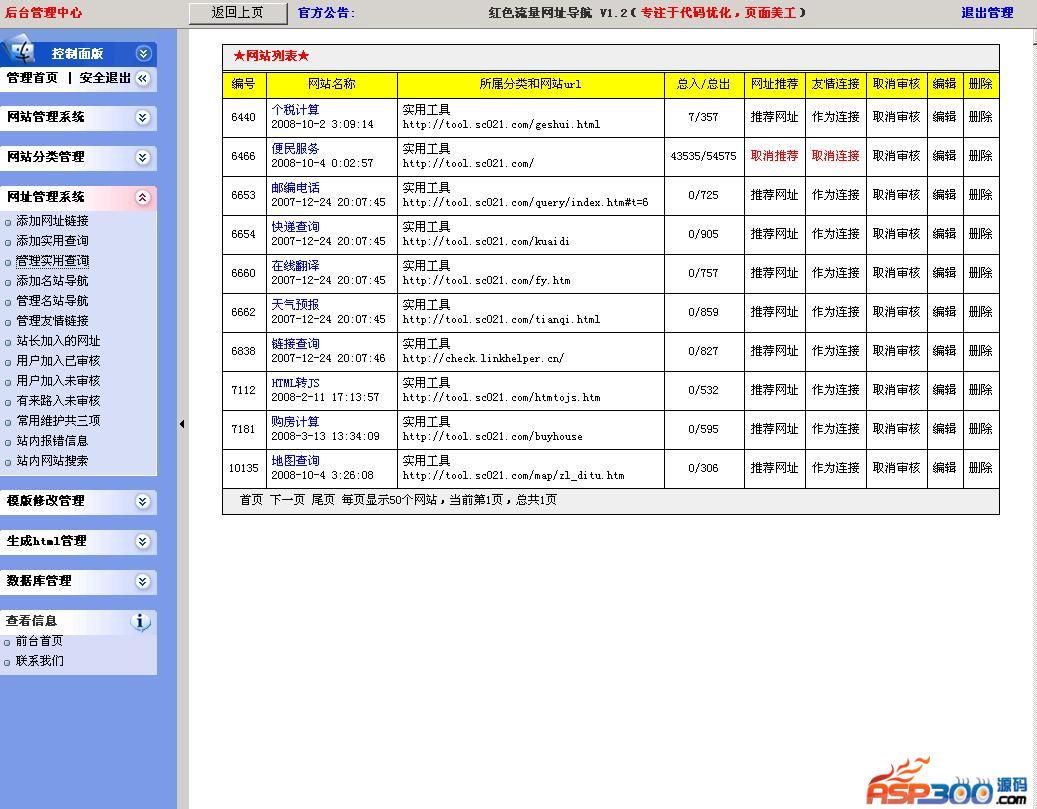Open the 便民服务 site link

[x=295, y=149]
